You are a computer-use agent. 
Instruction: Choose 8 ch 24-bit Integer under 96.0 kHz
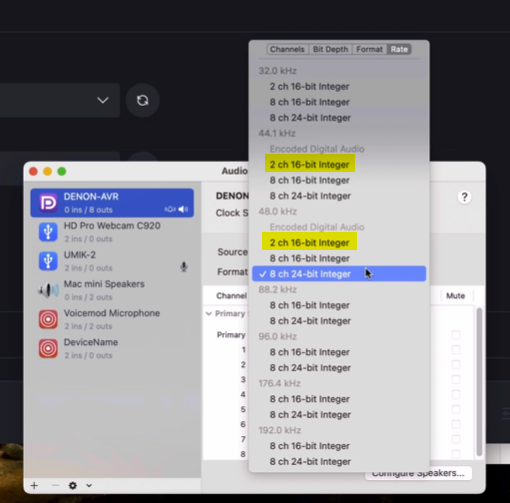click(x=339, y=368)
